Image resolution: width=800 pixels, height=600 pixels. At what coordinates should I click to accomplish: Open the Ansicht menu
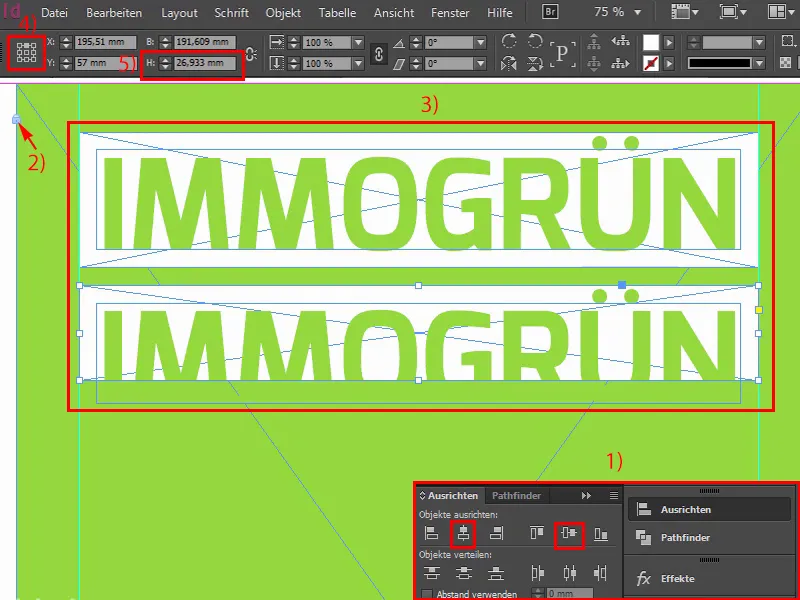click(394, 13)
